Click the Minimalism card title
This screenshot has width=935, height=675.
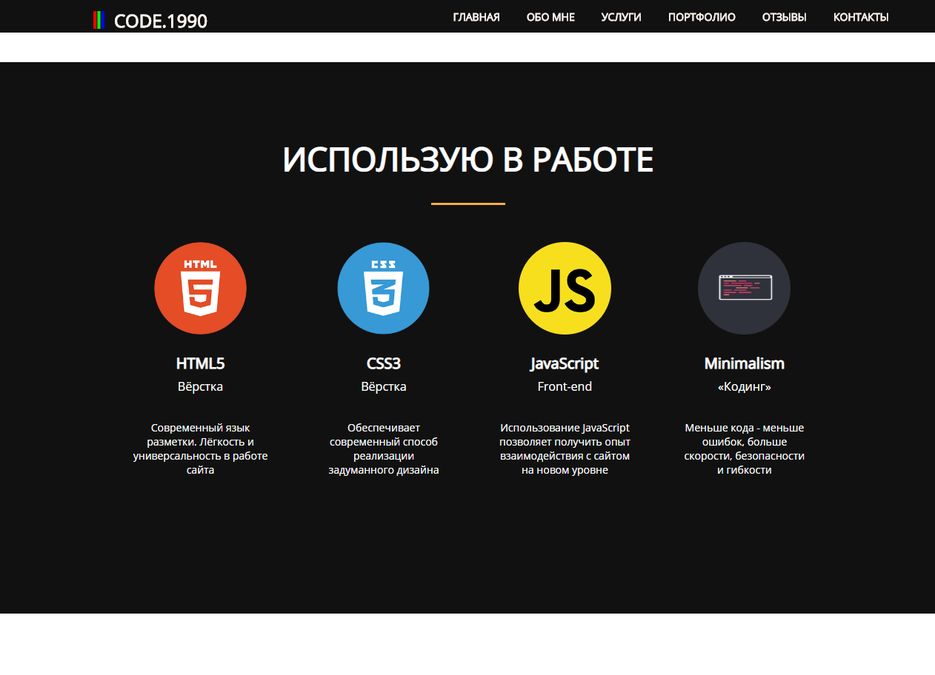pos(744,364)
